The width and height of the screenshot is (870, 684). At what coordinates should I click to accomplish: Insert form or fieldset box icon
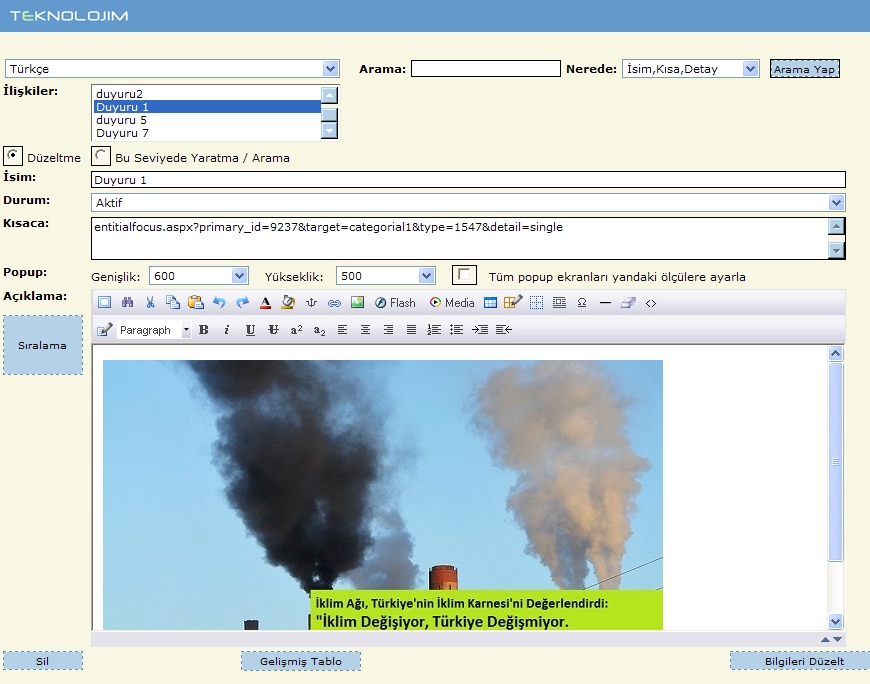559,302
